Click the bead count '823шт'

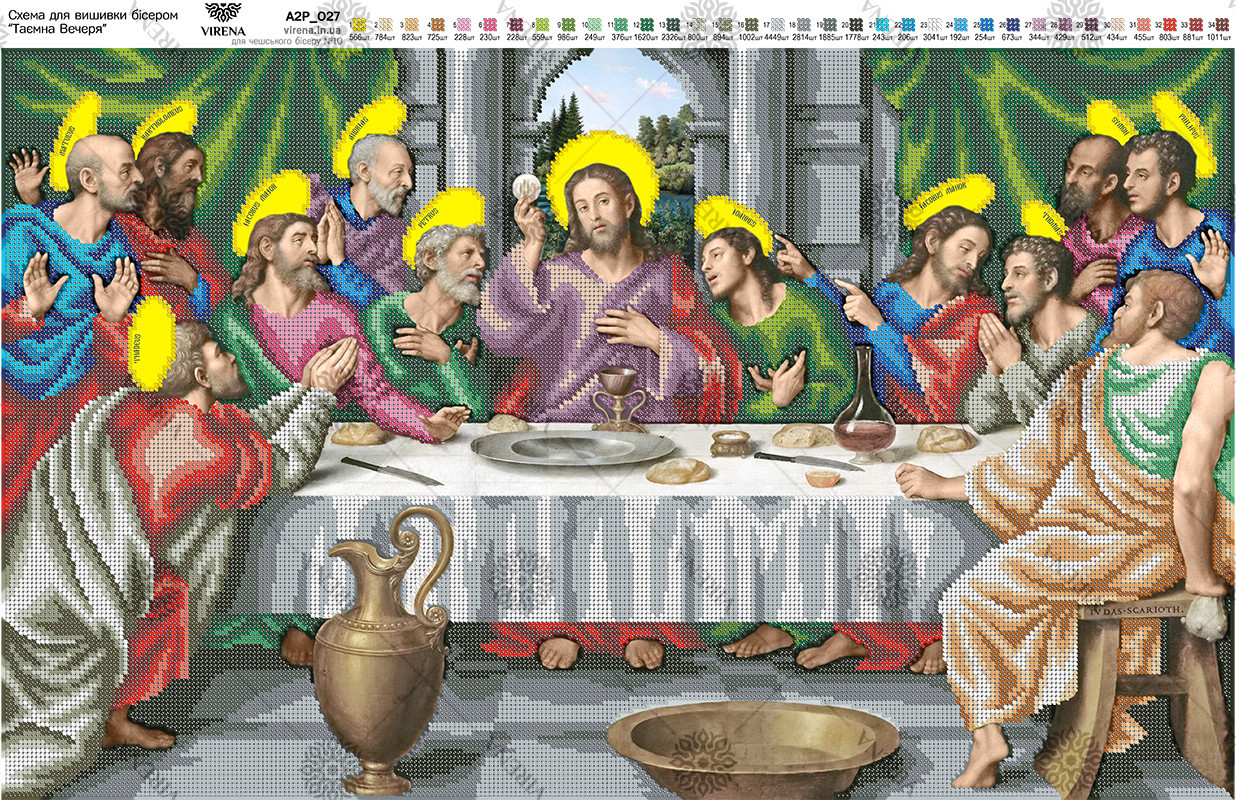click(x=410, y=37)
